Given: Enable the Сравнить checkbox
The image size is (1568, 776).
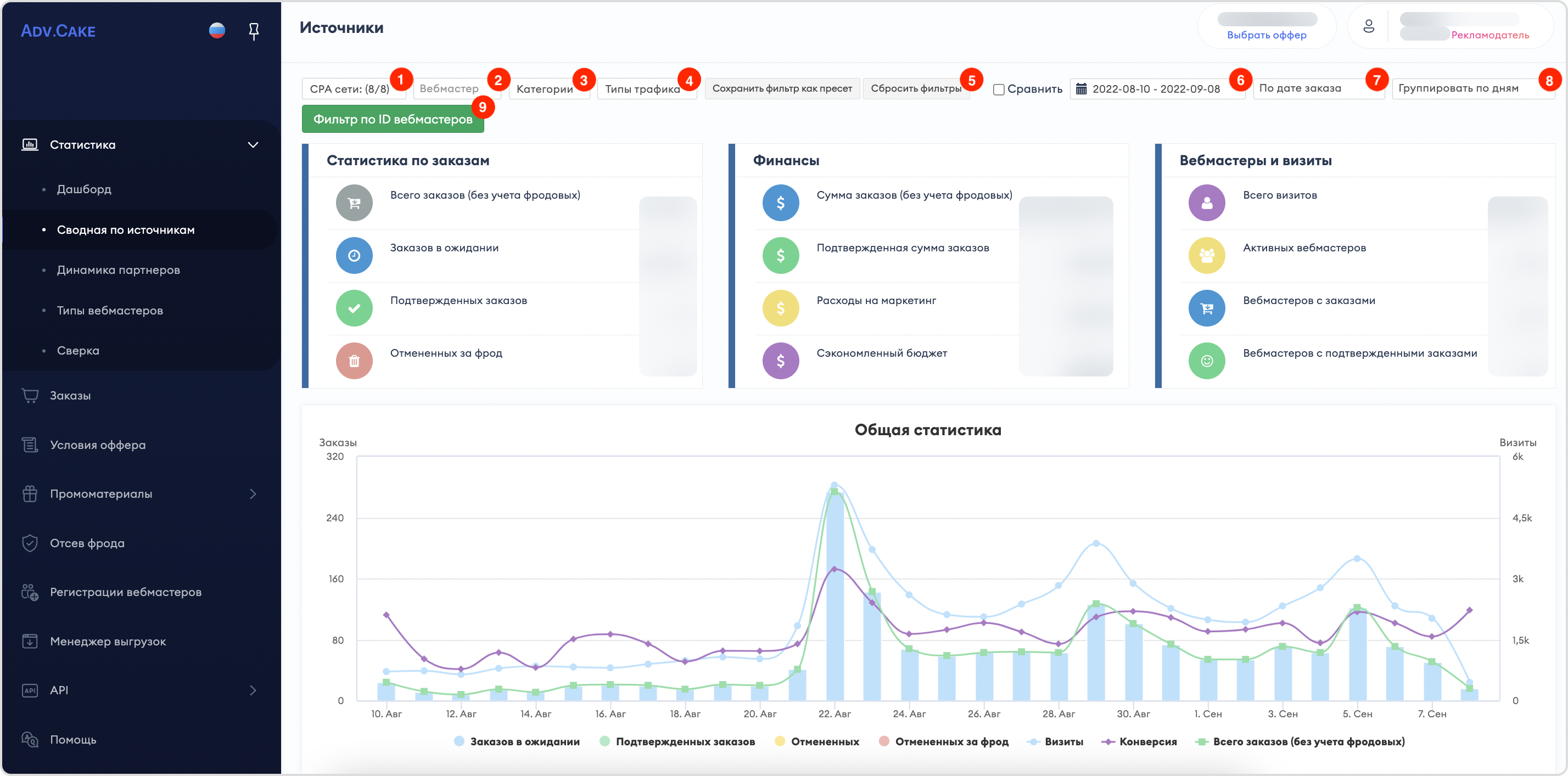Looking at the screenshot, I should [x=998, y=89].
